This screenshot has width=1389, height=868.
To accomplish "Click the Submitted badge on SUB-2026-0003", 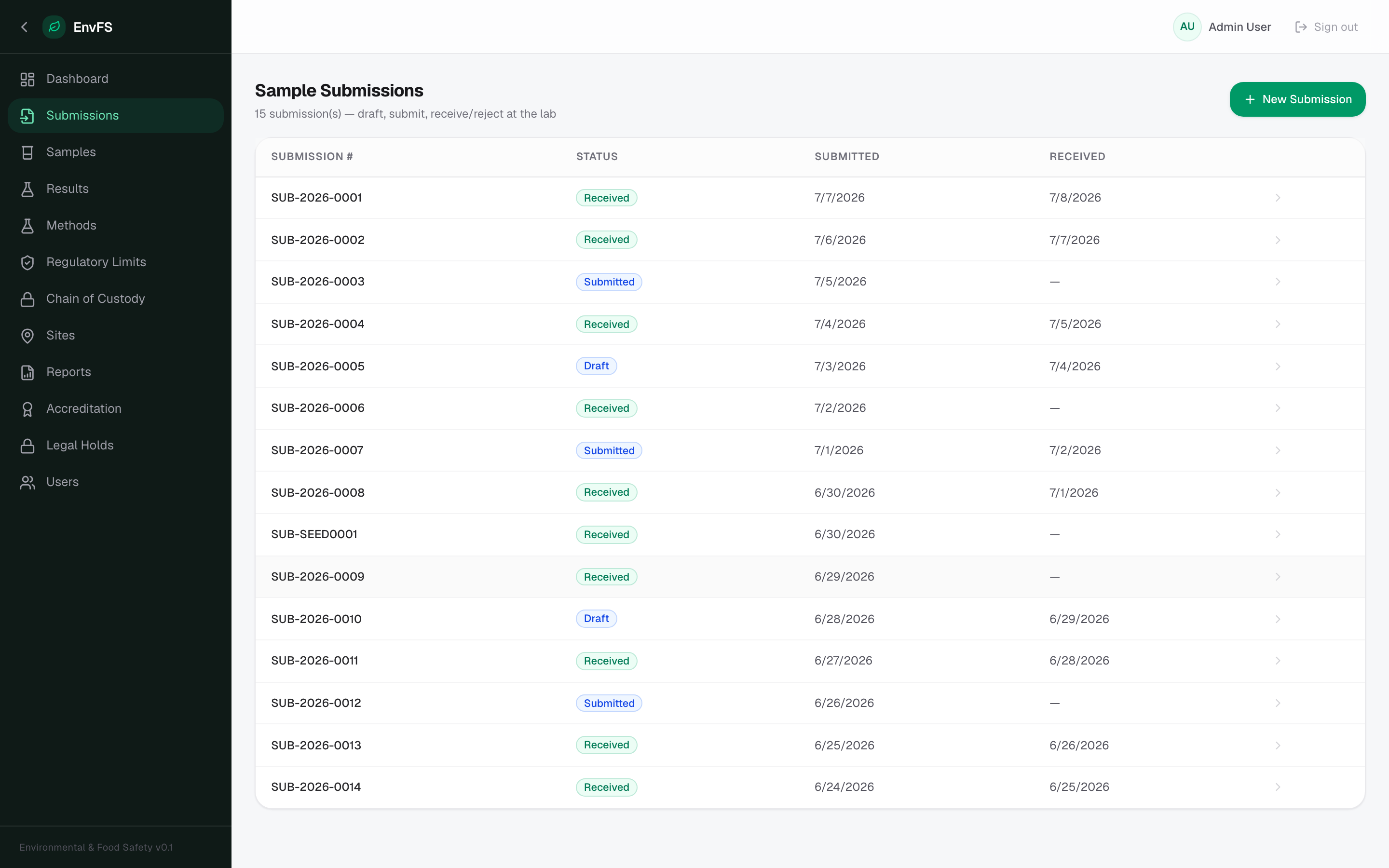I will 609,282.
